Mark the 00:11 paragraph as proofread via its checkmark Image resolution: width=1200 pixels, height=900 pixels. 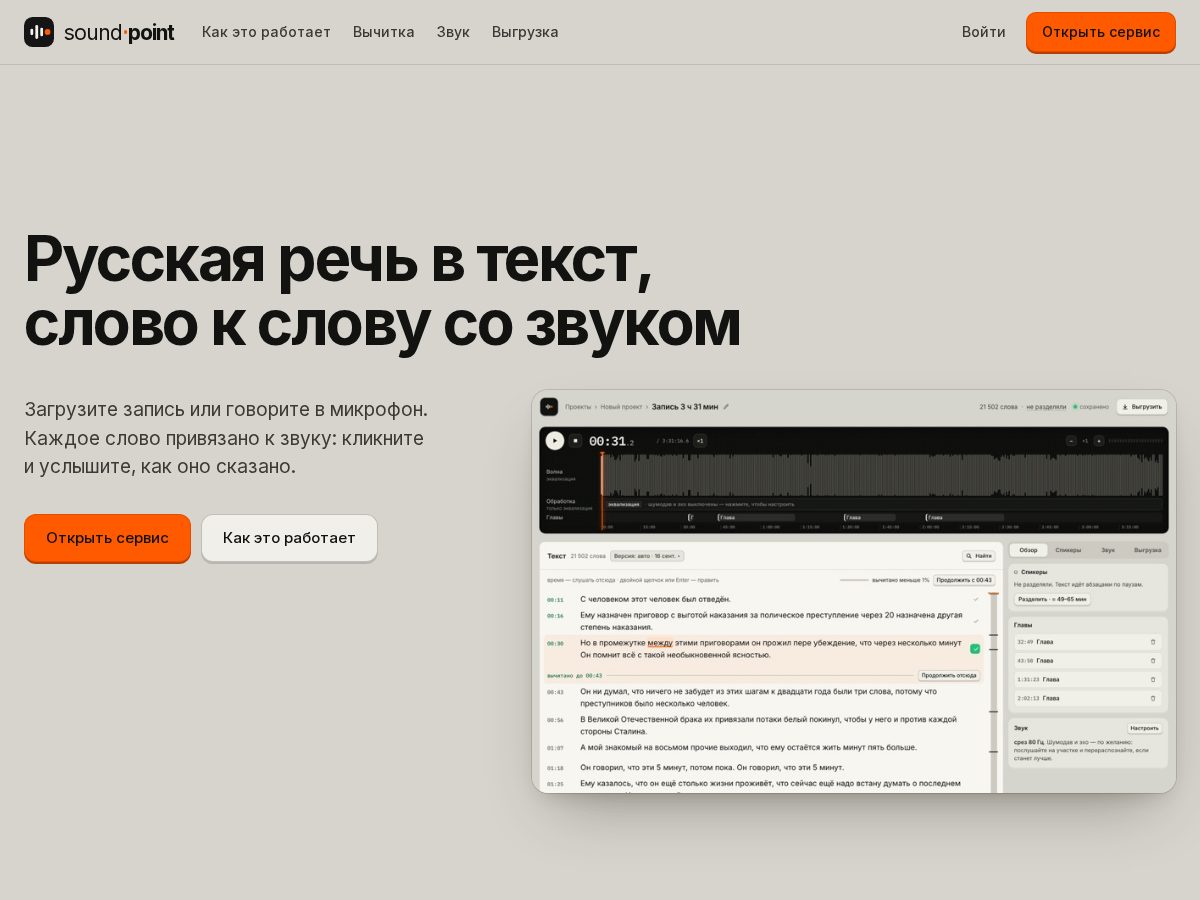click(976, 599)
